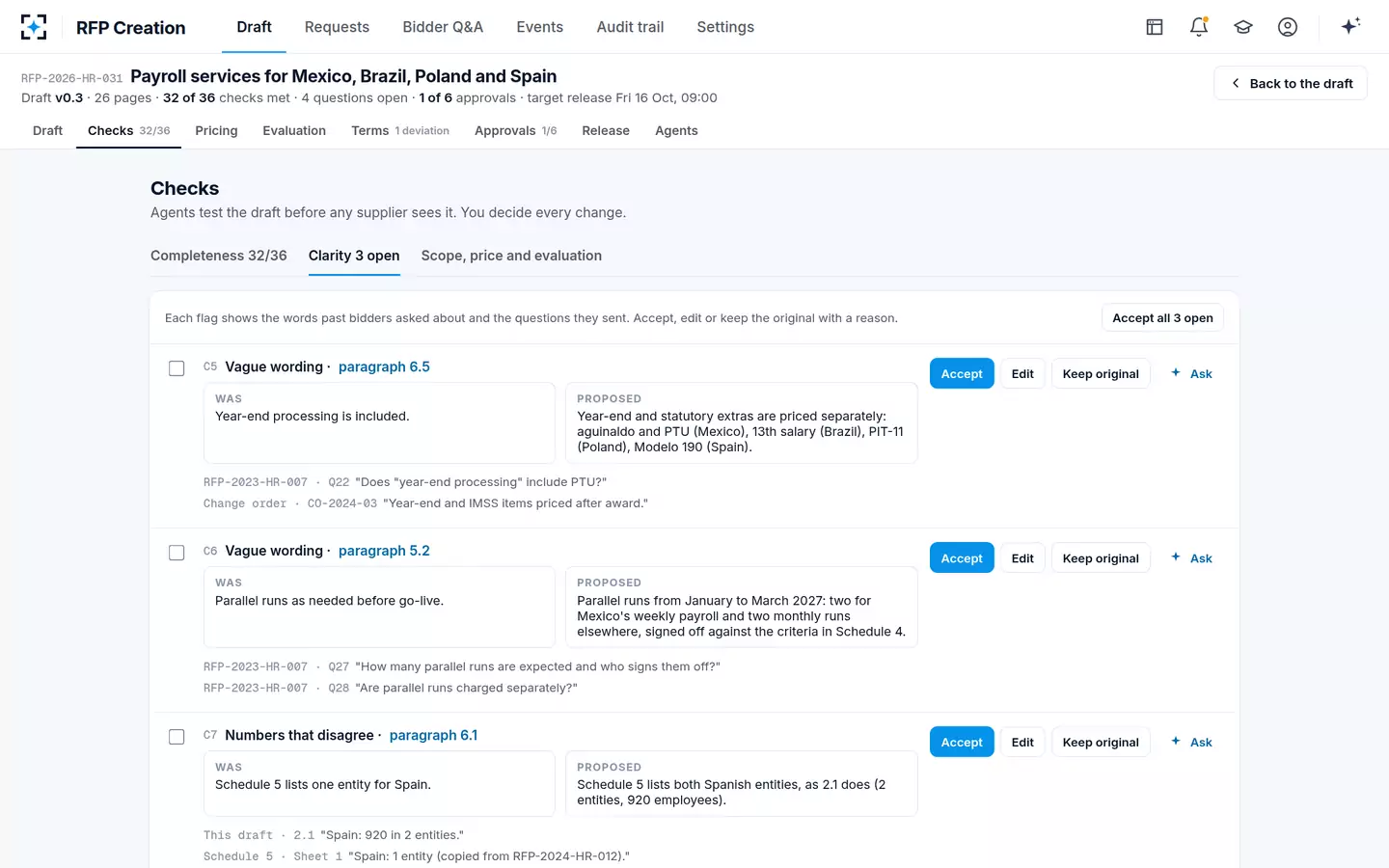The image size is (1389, 868).
Task: Open the layout panel icon
Action: tap(1155, 27)
